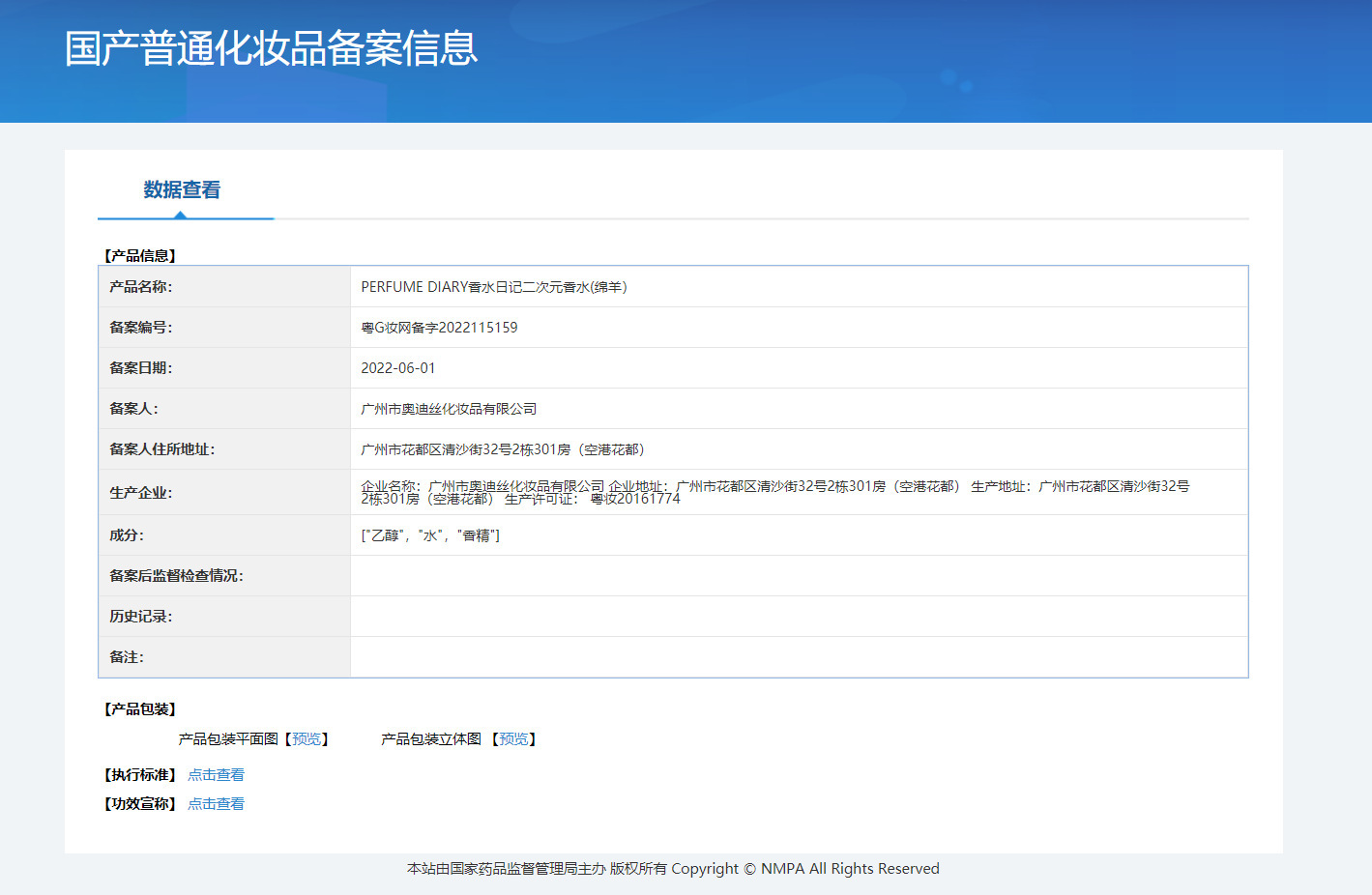
Task: Click 点击查看 next to 执行标准
Action: 216,774
